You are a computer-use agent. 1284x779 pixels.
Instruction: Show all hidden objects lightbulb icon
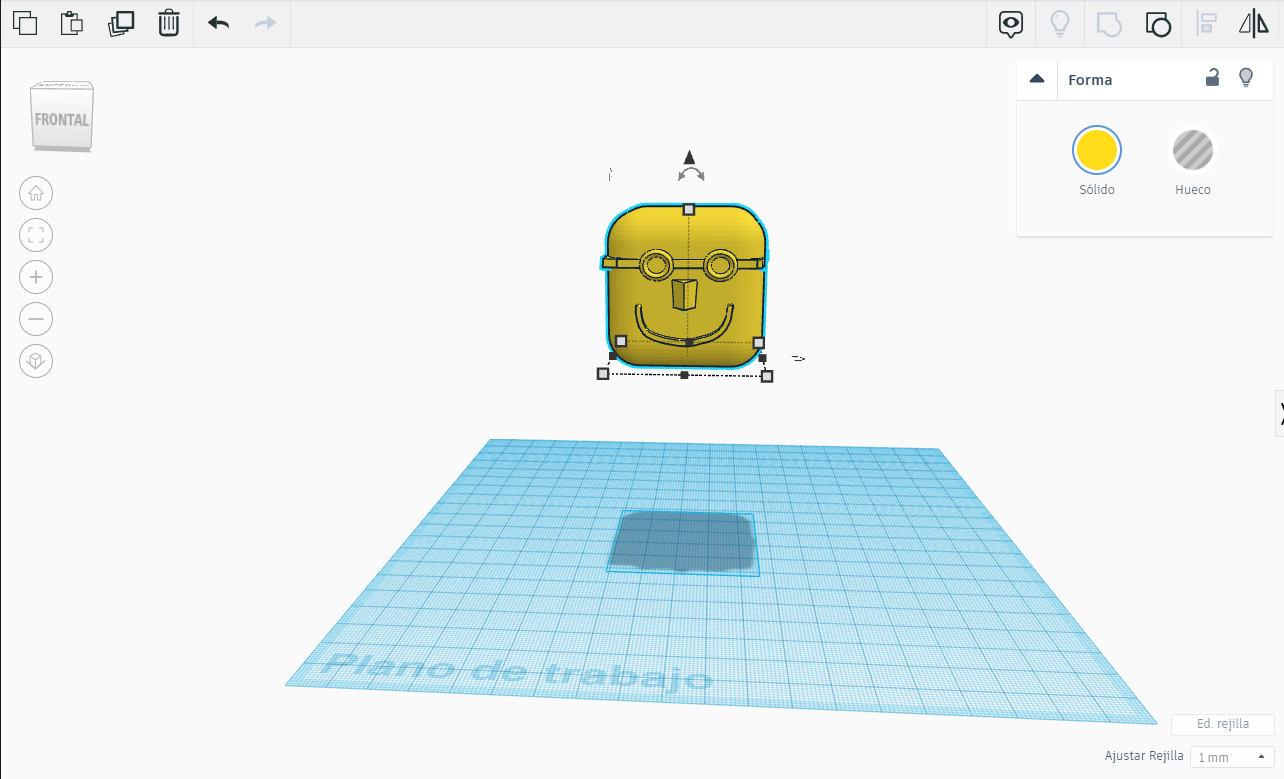point(1059,23)
